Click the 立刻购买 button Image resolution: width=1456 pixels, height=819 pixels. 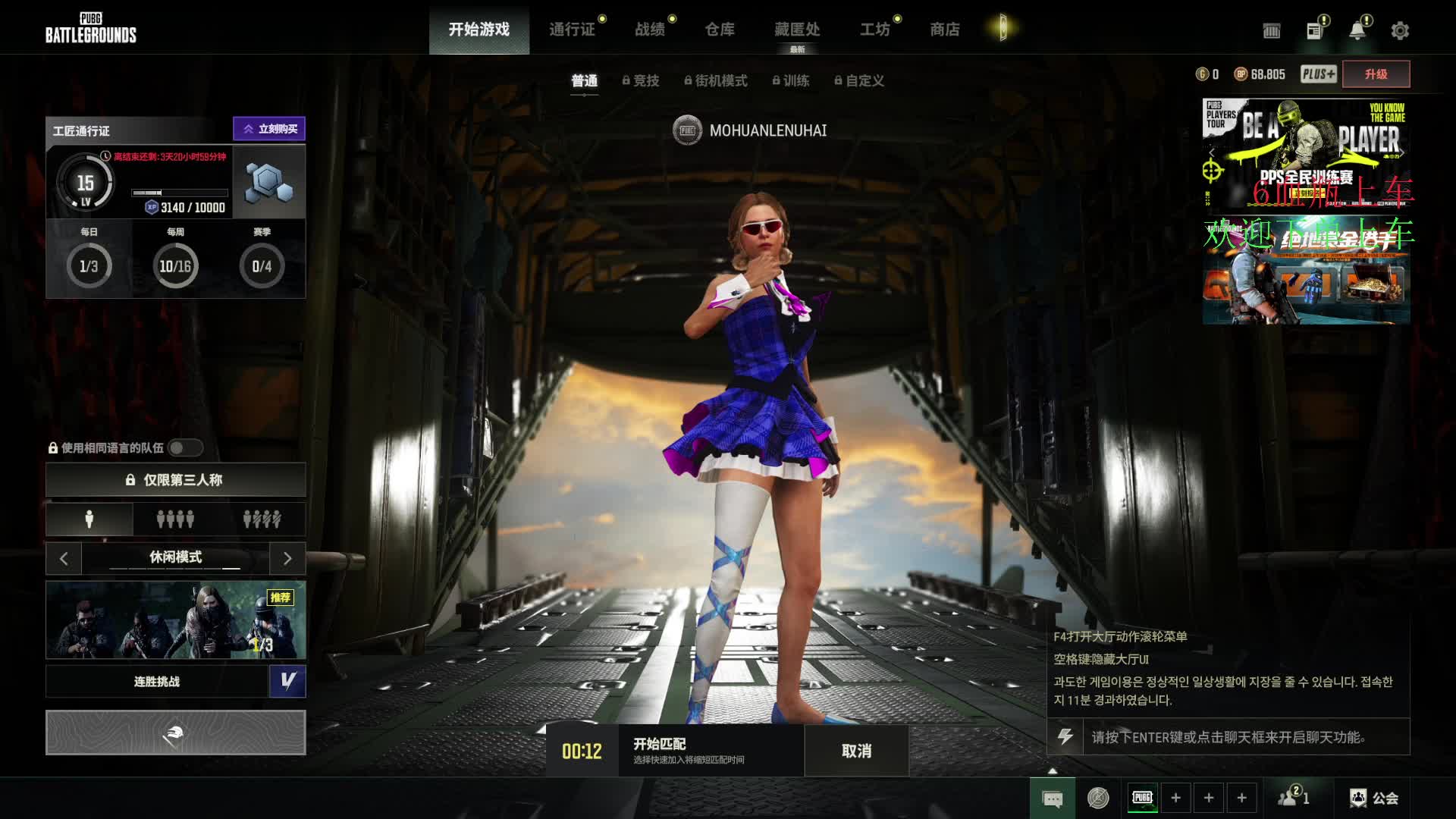[x=269, y=129]
